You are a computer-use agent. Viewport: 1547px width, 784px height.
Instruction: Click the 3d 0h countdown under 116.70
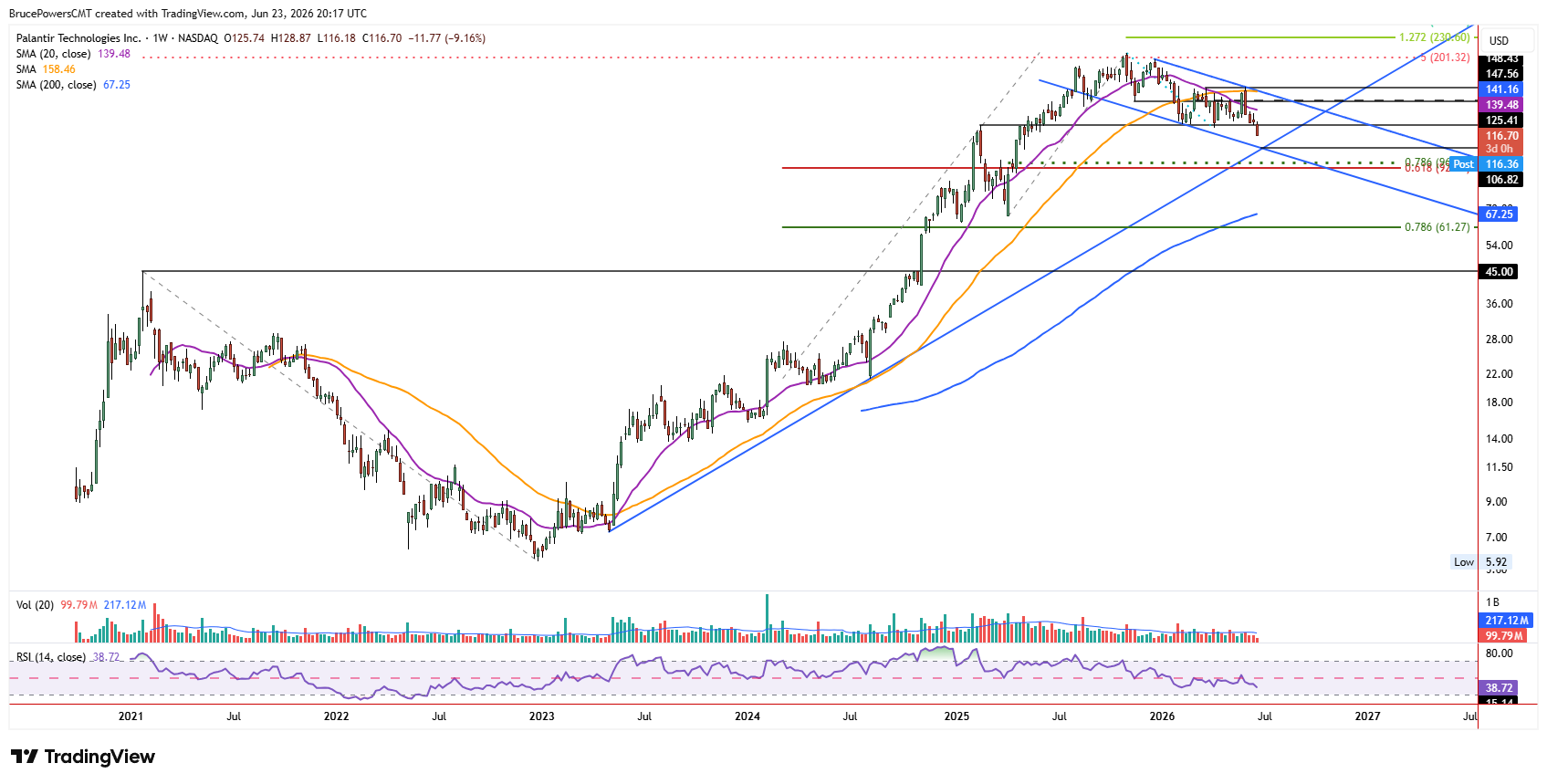pyautogui.click(x=1499, y=149)
